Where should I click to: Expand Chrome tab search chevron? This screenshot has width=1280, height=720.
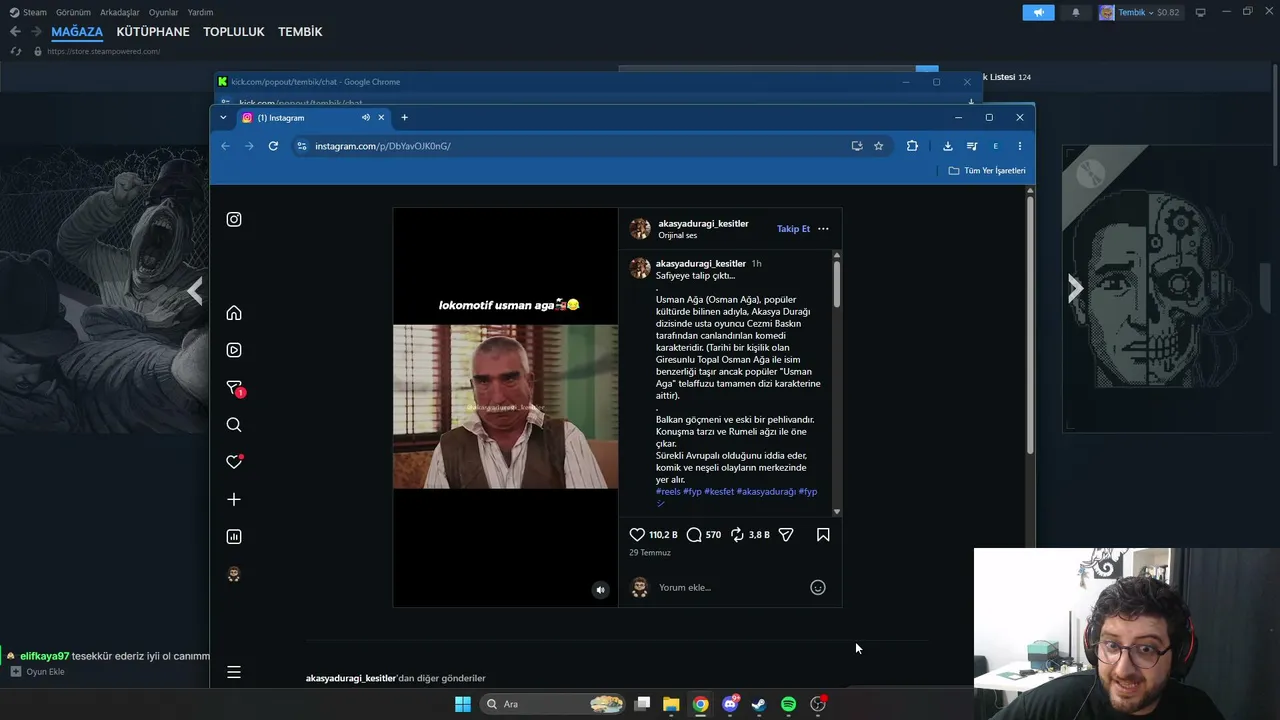(x=223, y=118)
